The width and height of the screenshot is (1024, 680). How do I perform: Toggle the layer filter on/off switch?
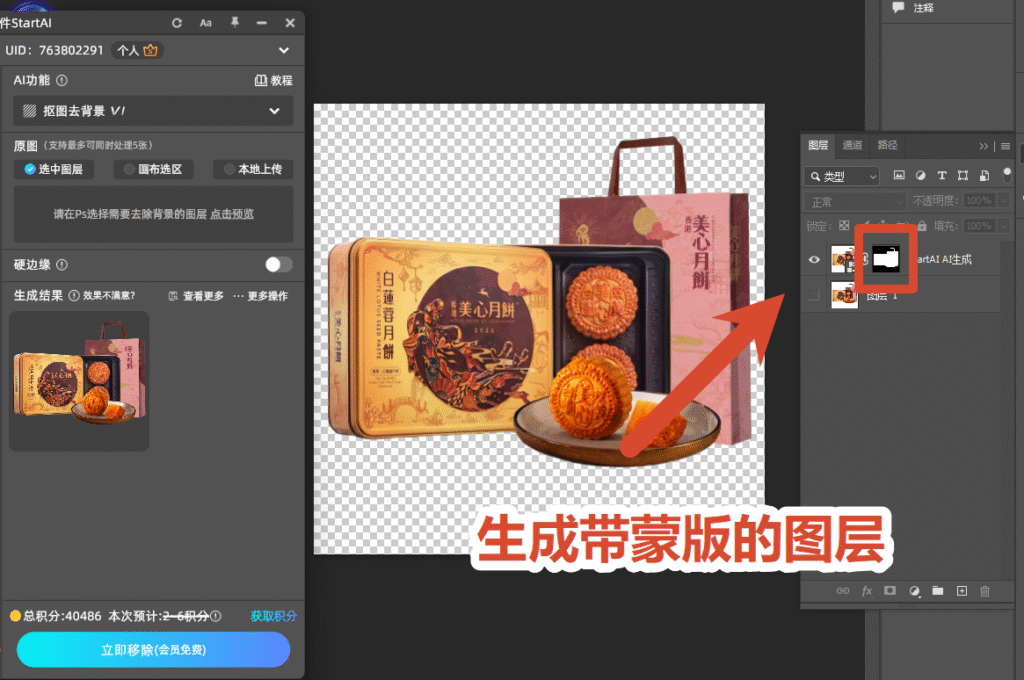1007,175
